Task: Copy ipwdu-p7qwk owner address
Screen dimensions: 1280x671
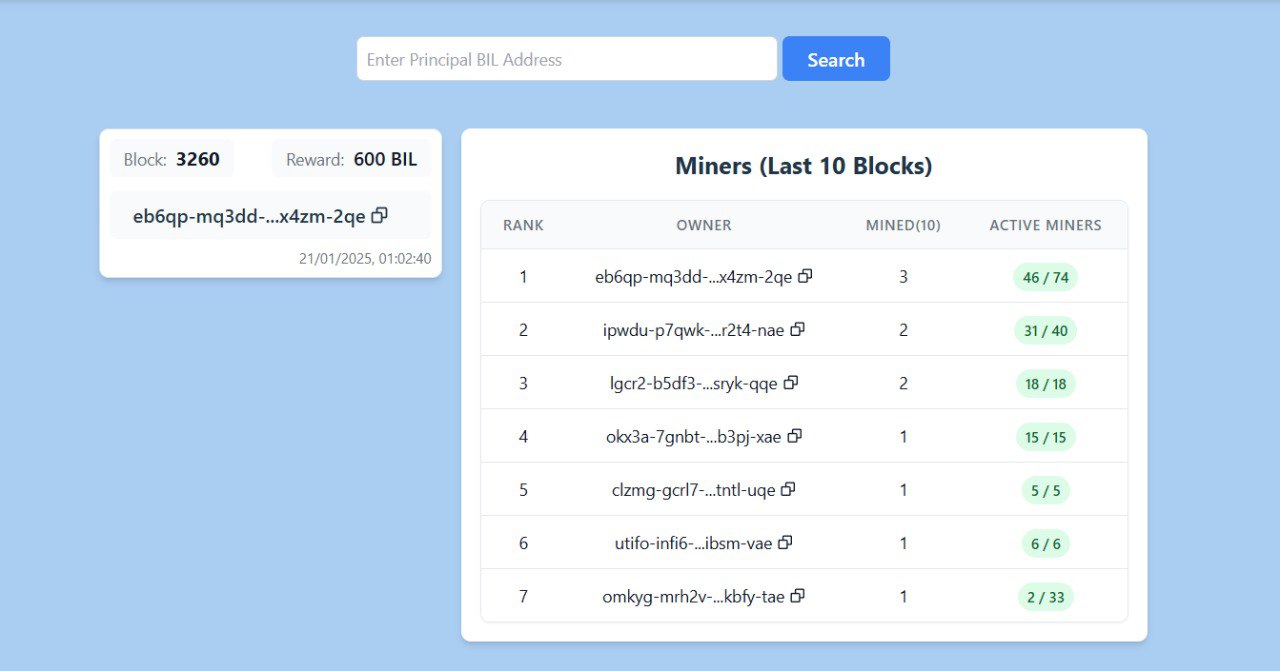Action: coord(797,329)
